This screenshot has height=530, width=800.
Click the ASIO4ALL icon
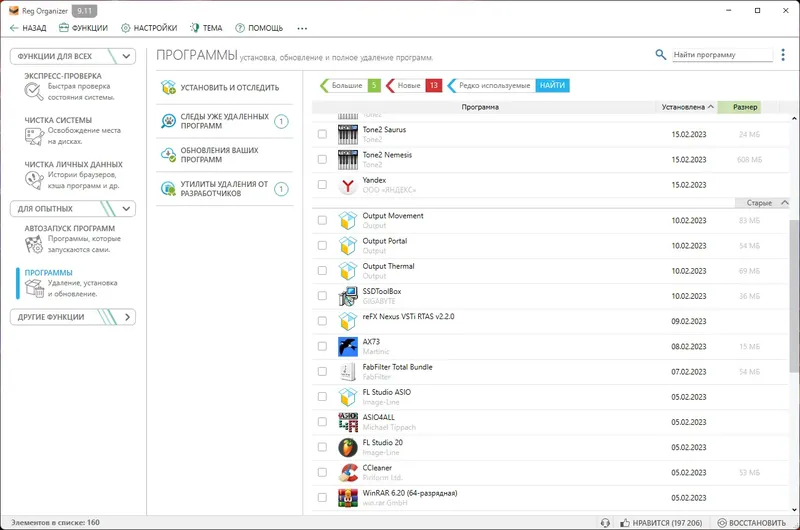[348, 422]
